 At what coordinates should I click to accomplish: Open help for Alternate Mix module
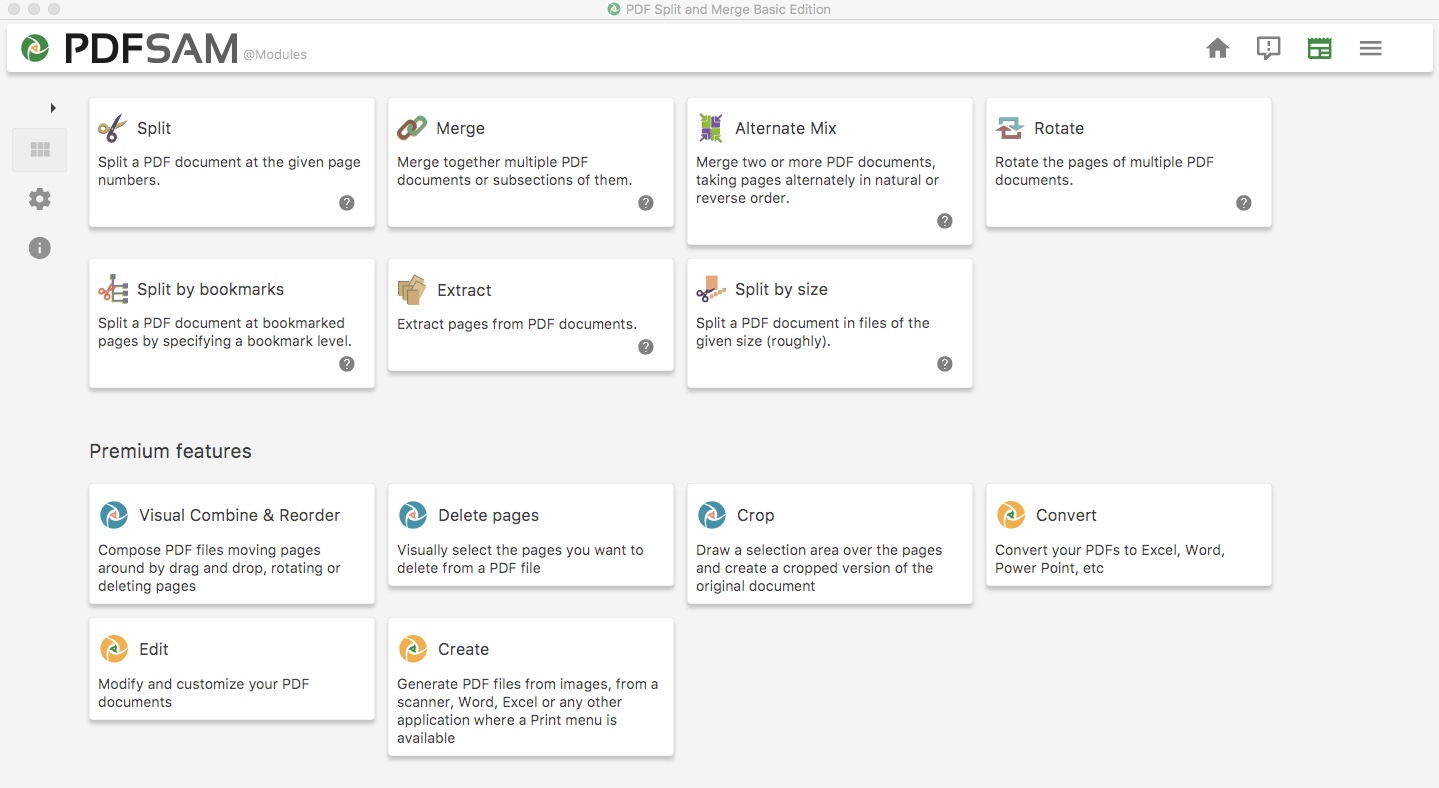(945, 221)
